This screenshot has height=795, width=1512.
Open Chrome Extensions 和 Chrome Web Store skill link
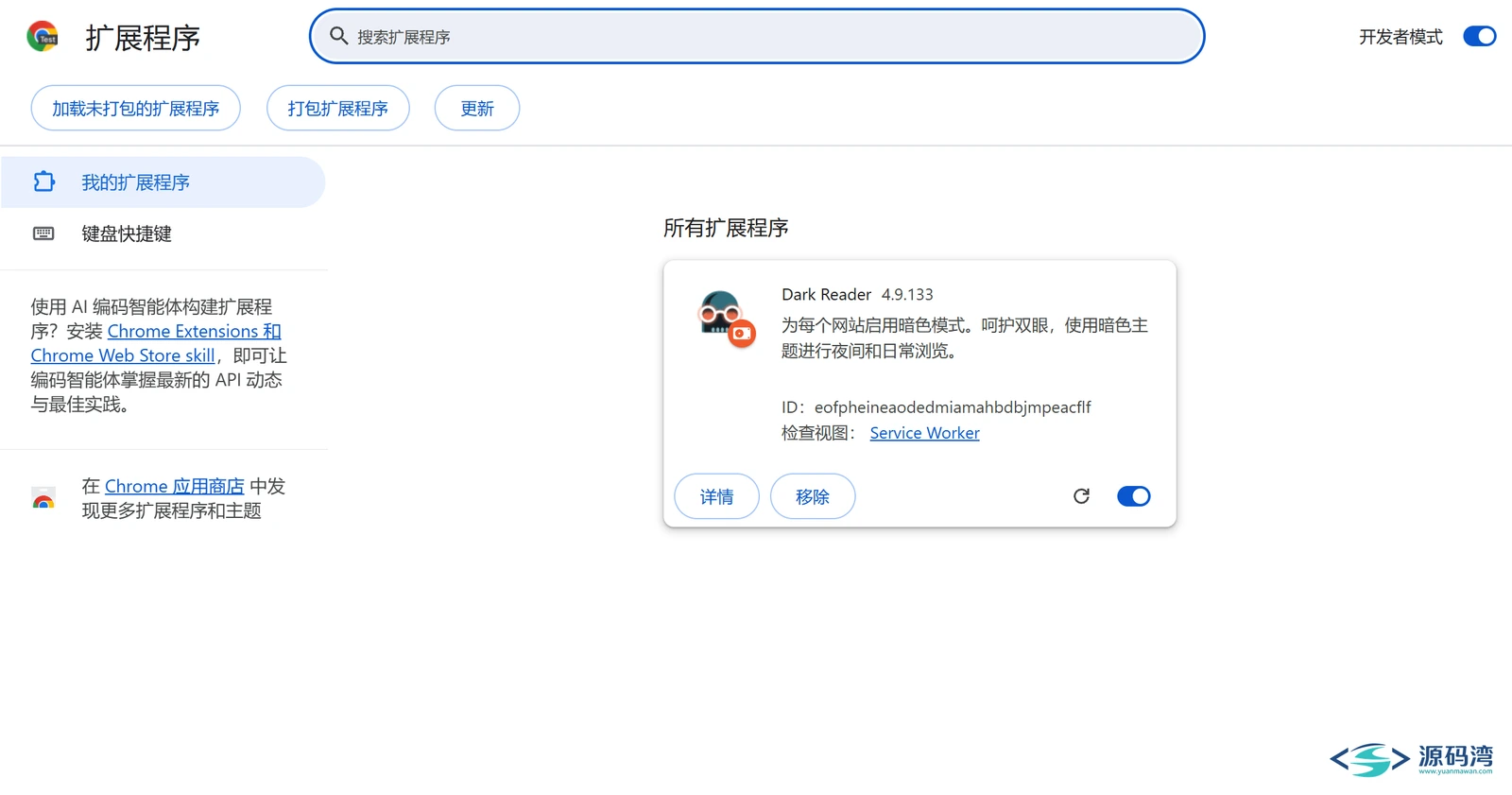[156, 343]
